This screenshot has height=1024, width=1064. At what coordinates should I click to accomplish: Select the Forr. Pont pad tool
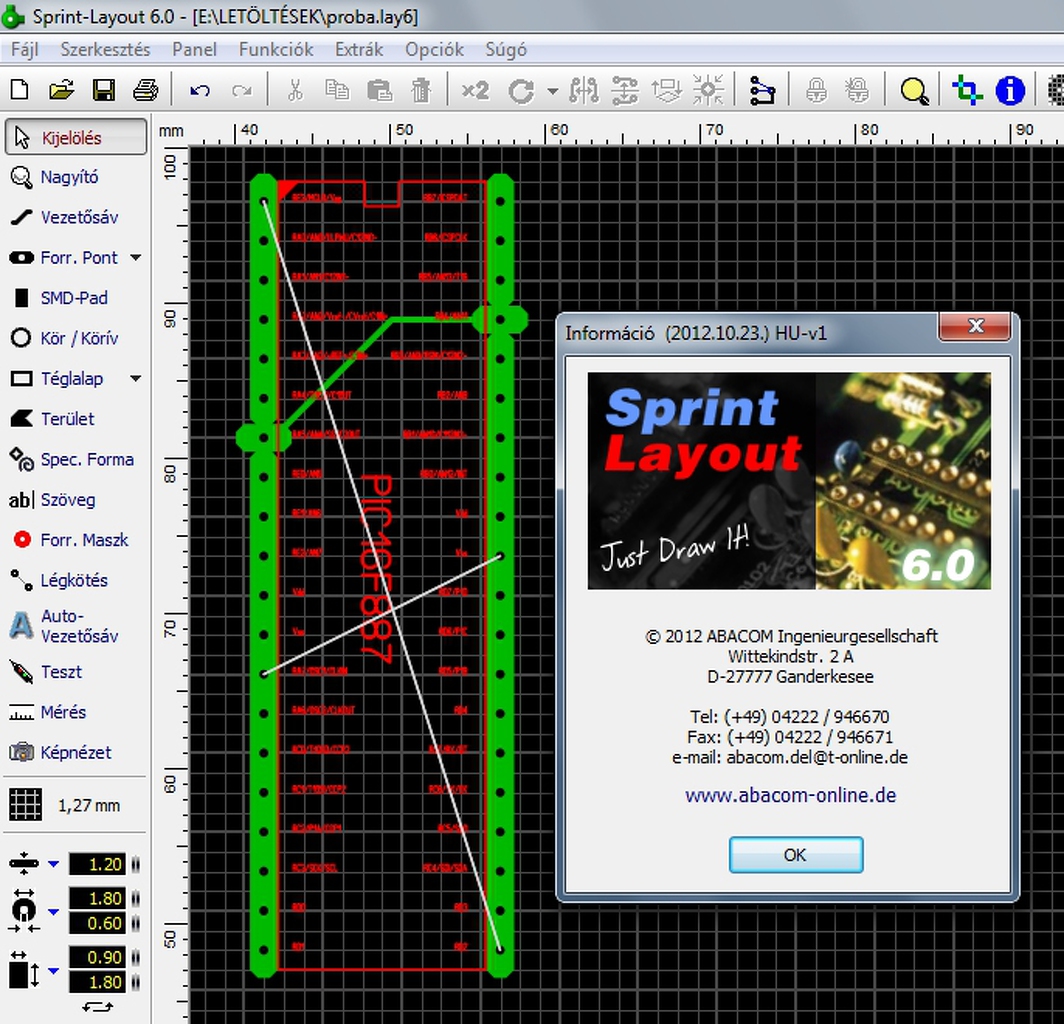point(64,258)
